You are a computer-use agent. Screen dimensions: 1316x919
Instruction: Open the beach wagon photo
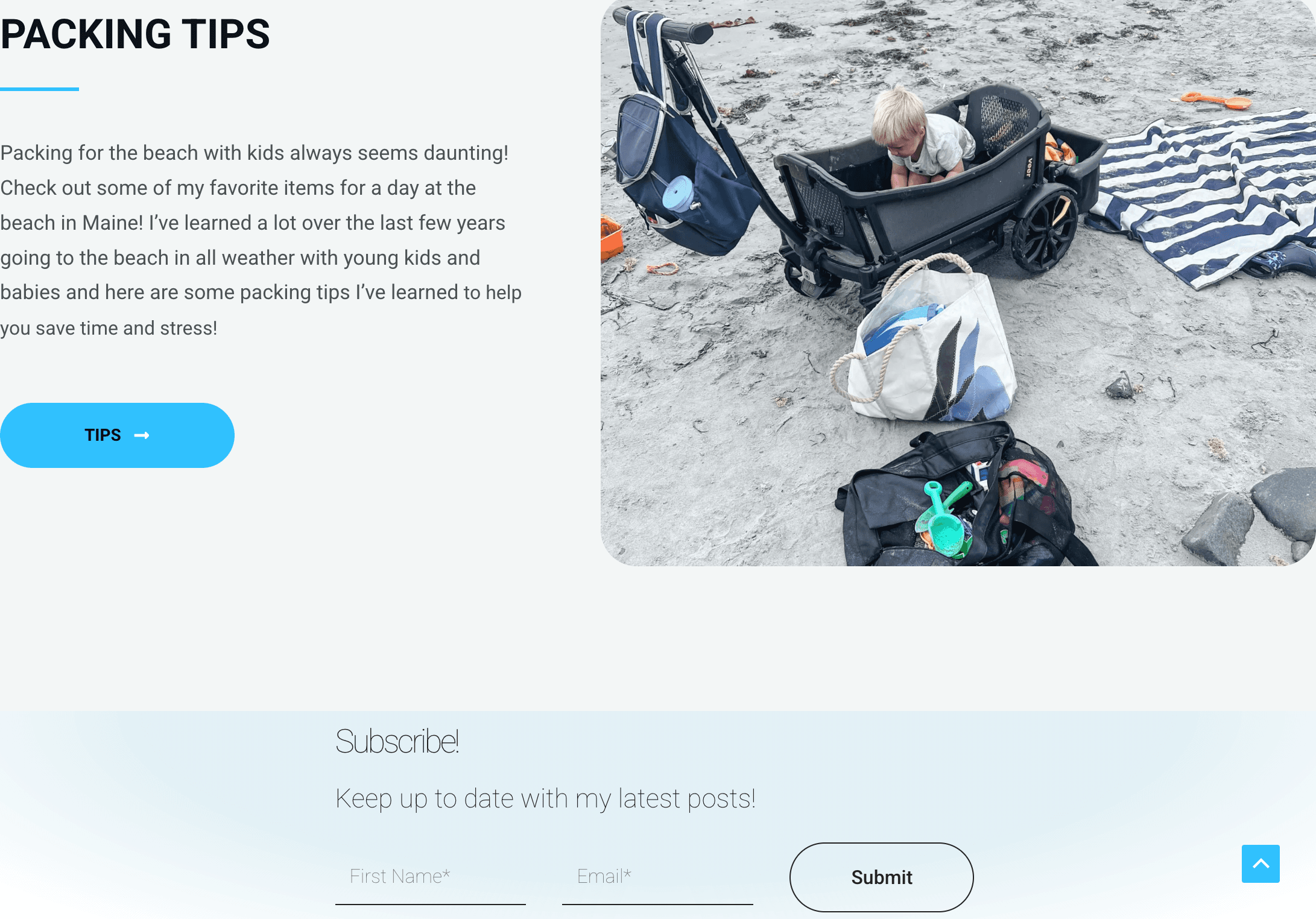click(958, 283)
